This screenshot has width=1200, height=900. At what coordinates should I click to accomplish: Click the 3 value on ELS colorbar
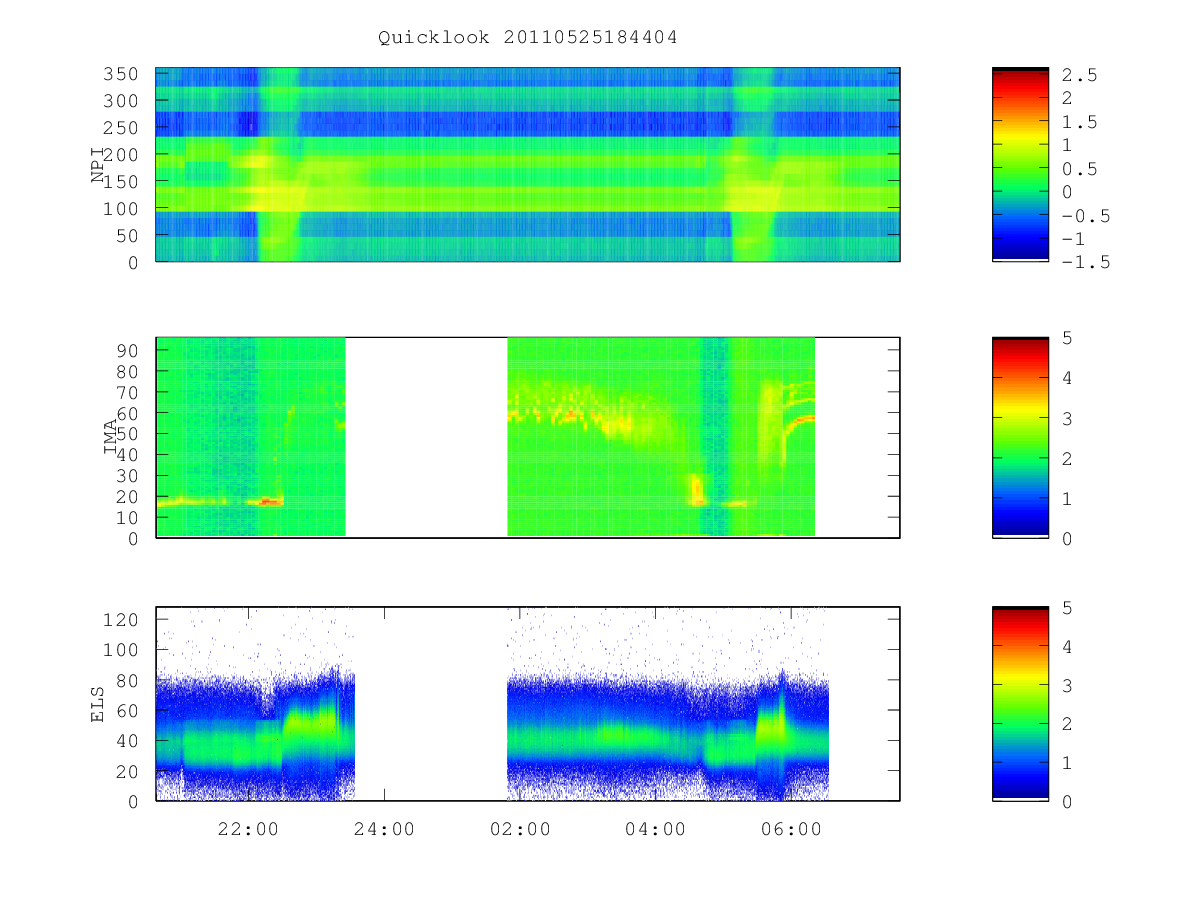[x=1067, y=685]
